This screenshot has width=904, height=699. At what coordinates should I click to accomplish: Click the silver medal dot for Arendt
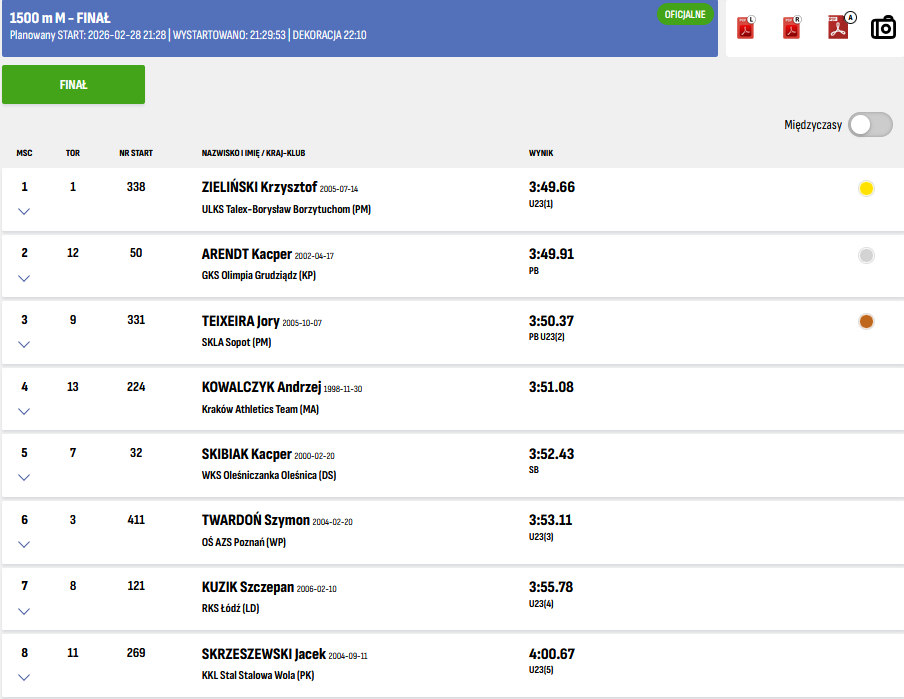tap(866, 255)
